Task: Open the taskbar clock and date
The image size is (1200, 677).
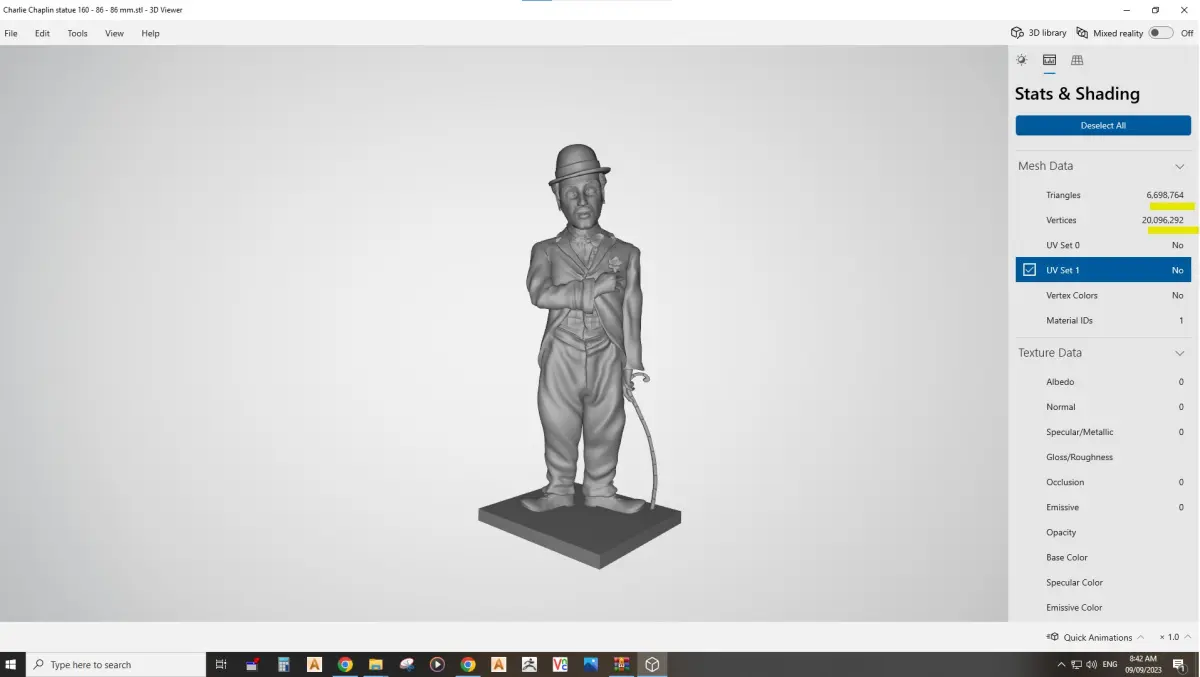Action: (1142, 664)
